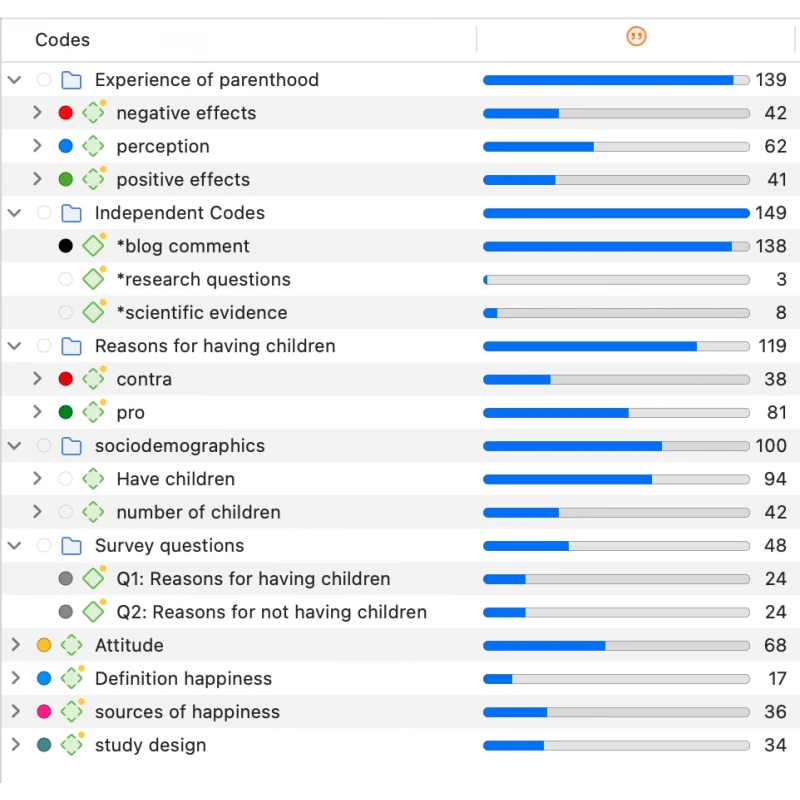The height and width of the screenshot is (800, 800).
Task: Select Q2: Reasons for not having children
Action: [271, 612]
